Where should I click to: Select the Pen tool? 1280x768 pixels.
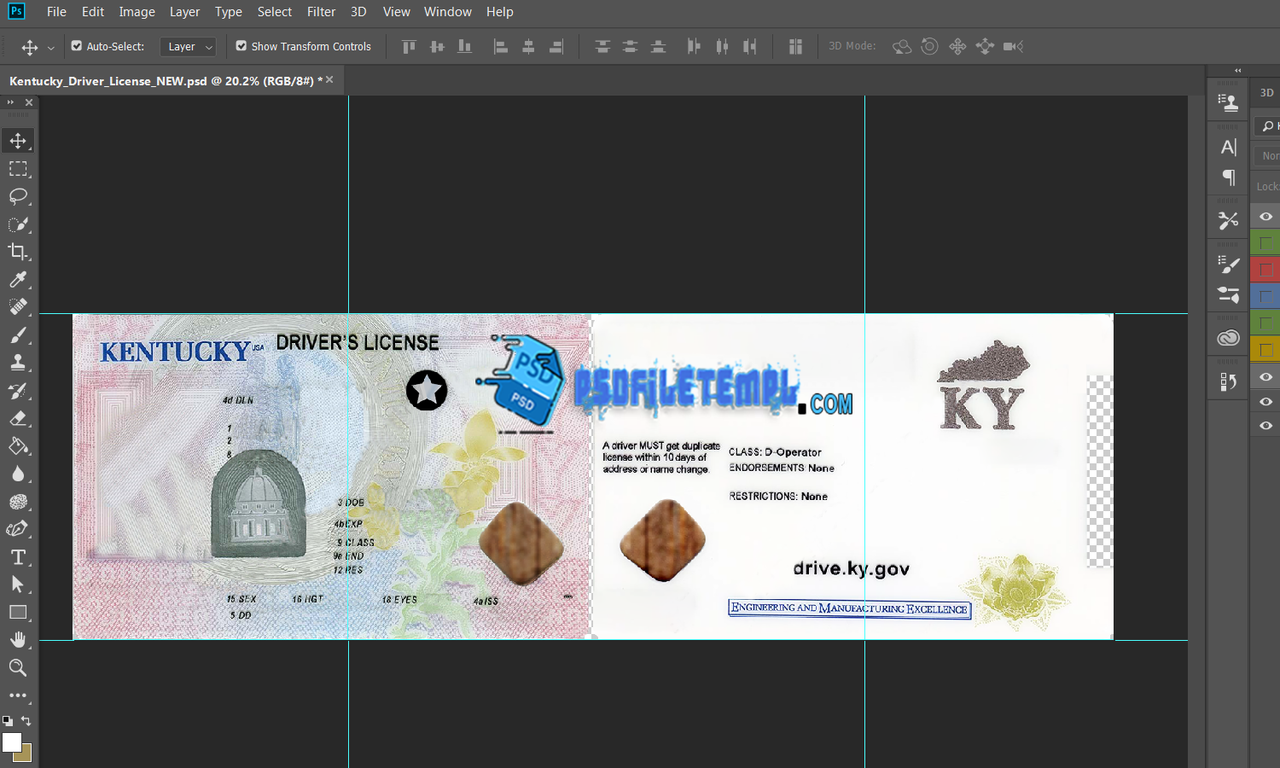[x=18, y=529]
